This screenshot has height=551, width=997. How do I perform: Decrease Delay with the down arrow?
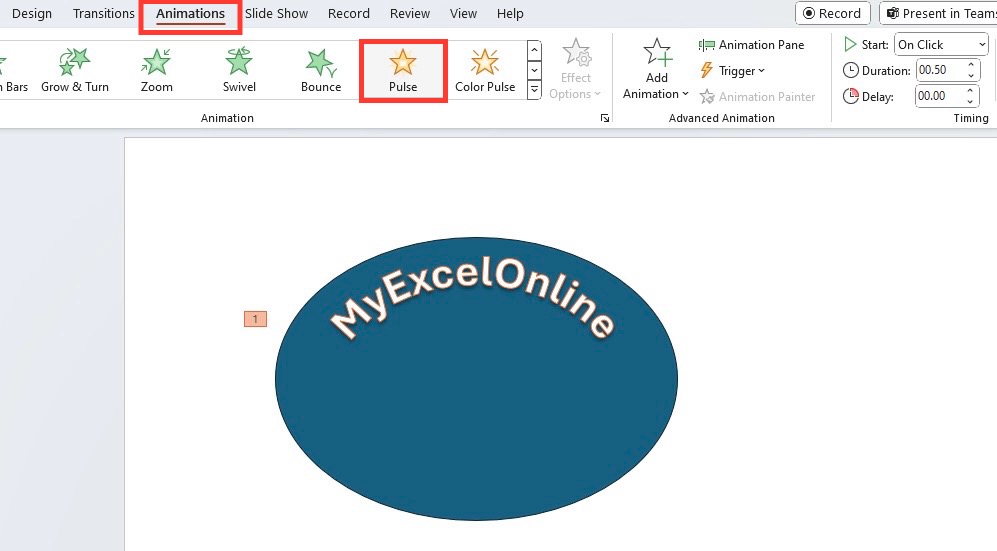pos(971,102)
